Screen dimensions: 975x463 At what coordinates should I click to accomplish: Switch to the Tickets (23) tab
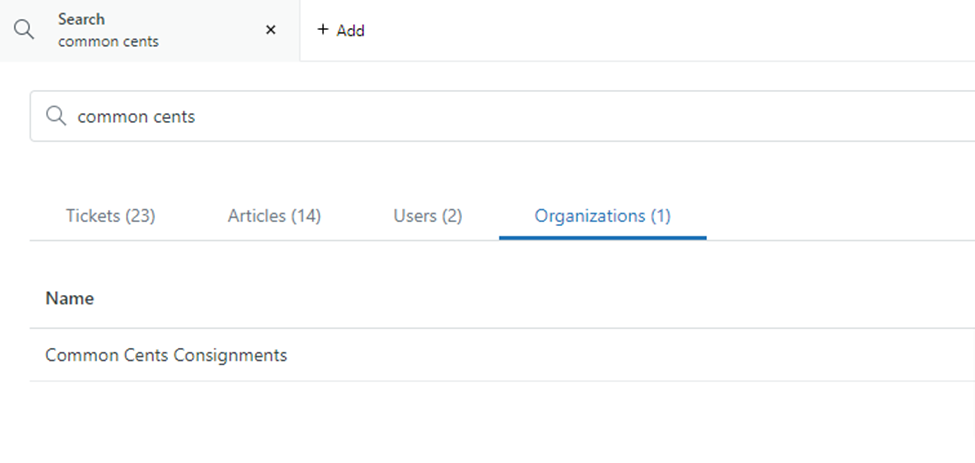[110, 215]
